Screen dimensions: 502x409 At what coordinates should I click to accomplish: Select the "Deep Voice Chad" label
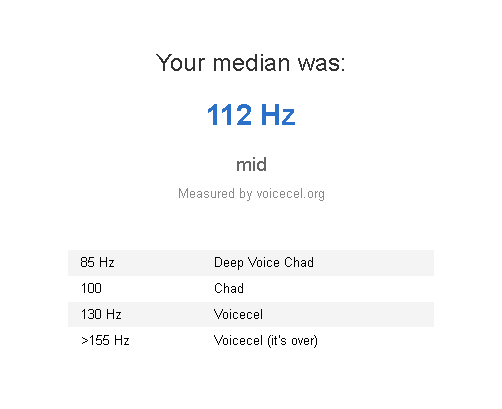264,263
